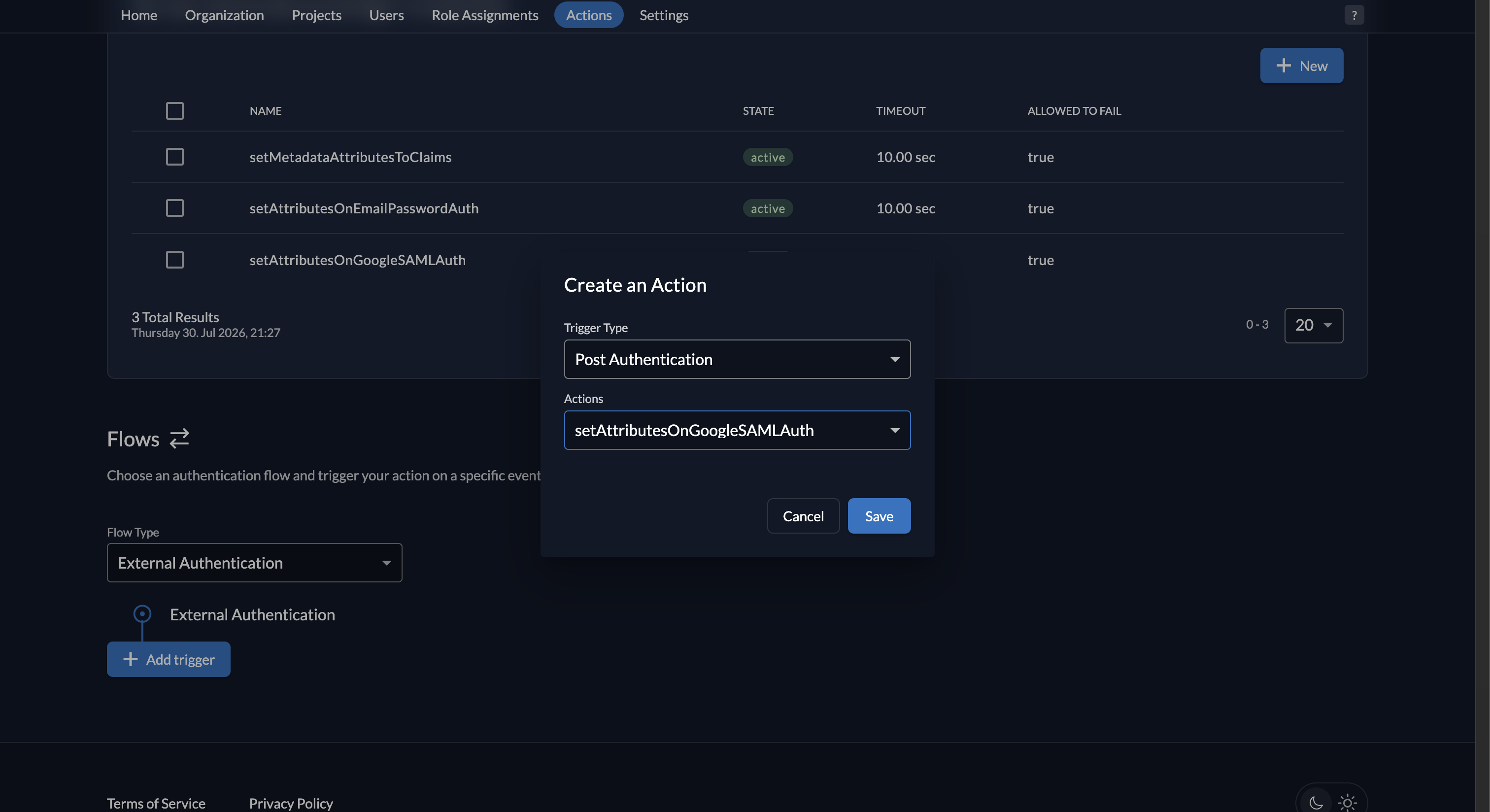Go to the Home tab
The image size is (1490, 812).
coord(139,15)
